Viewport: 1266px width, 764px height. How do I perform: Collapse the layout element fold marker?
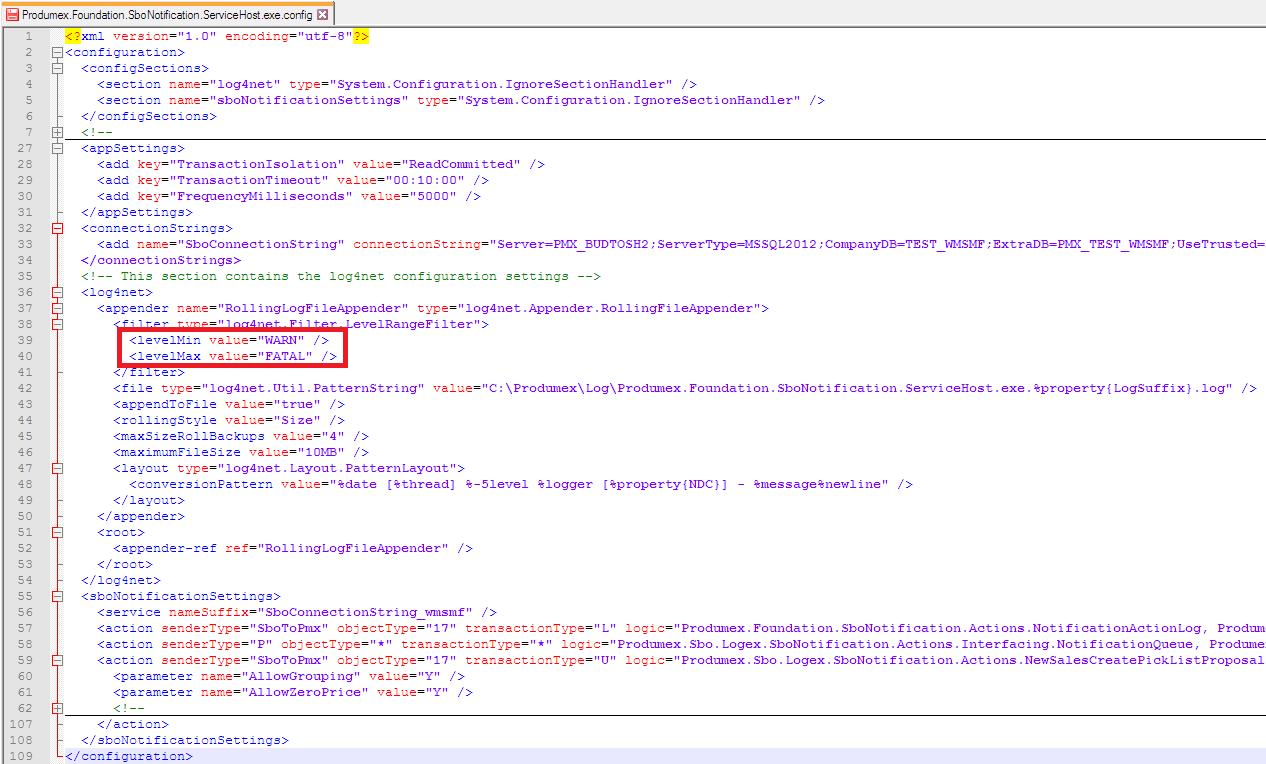57,468
